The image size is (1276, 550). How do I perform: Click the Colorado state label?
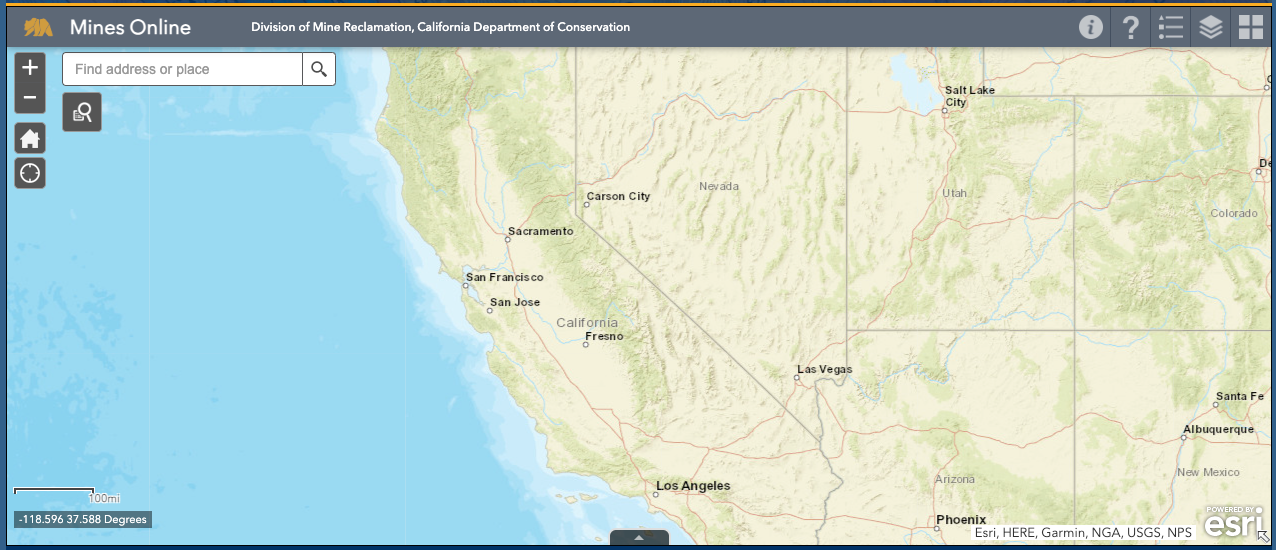(1234, 213)
